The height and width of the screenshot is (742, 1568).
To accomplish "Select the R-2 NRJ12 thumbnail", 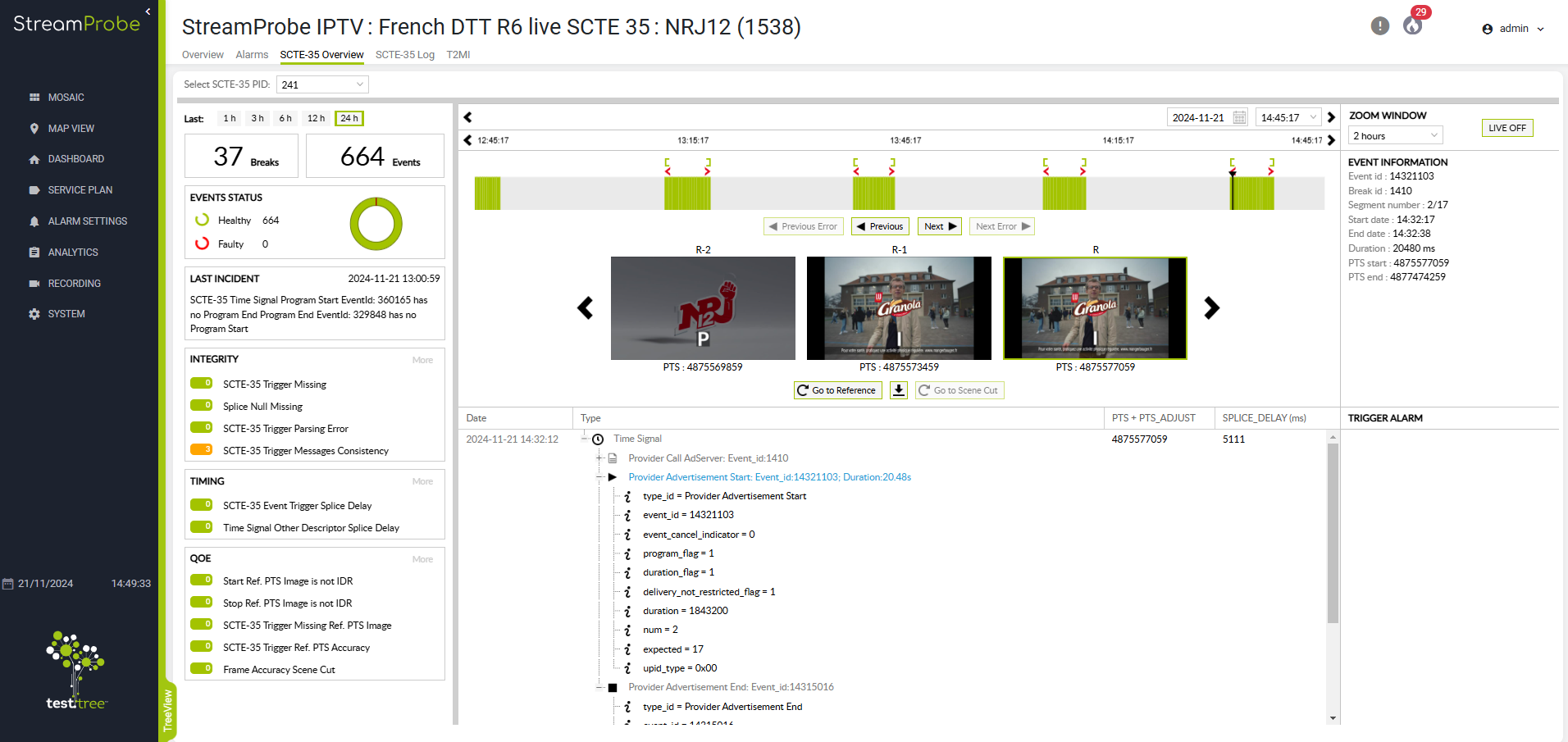I will (x=703, y=308).
